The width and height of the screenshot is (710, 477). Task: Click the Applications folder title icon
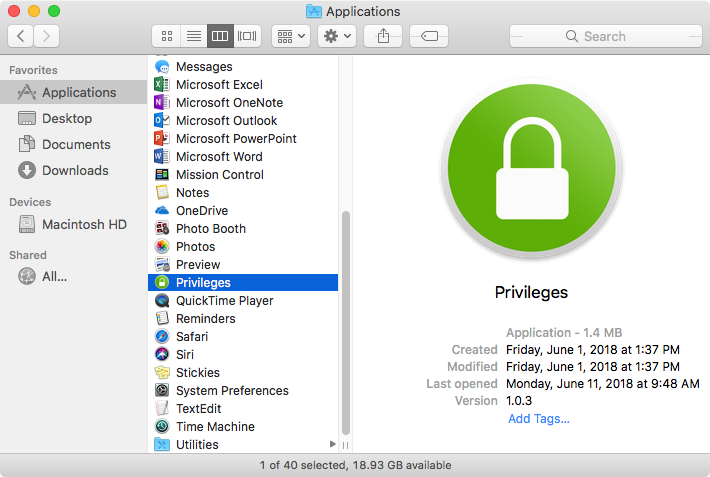pos(314,11)
